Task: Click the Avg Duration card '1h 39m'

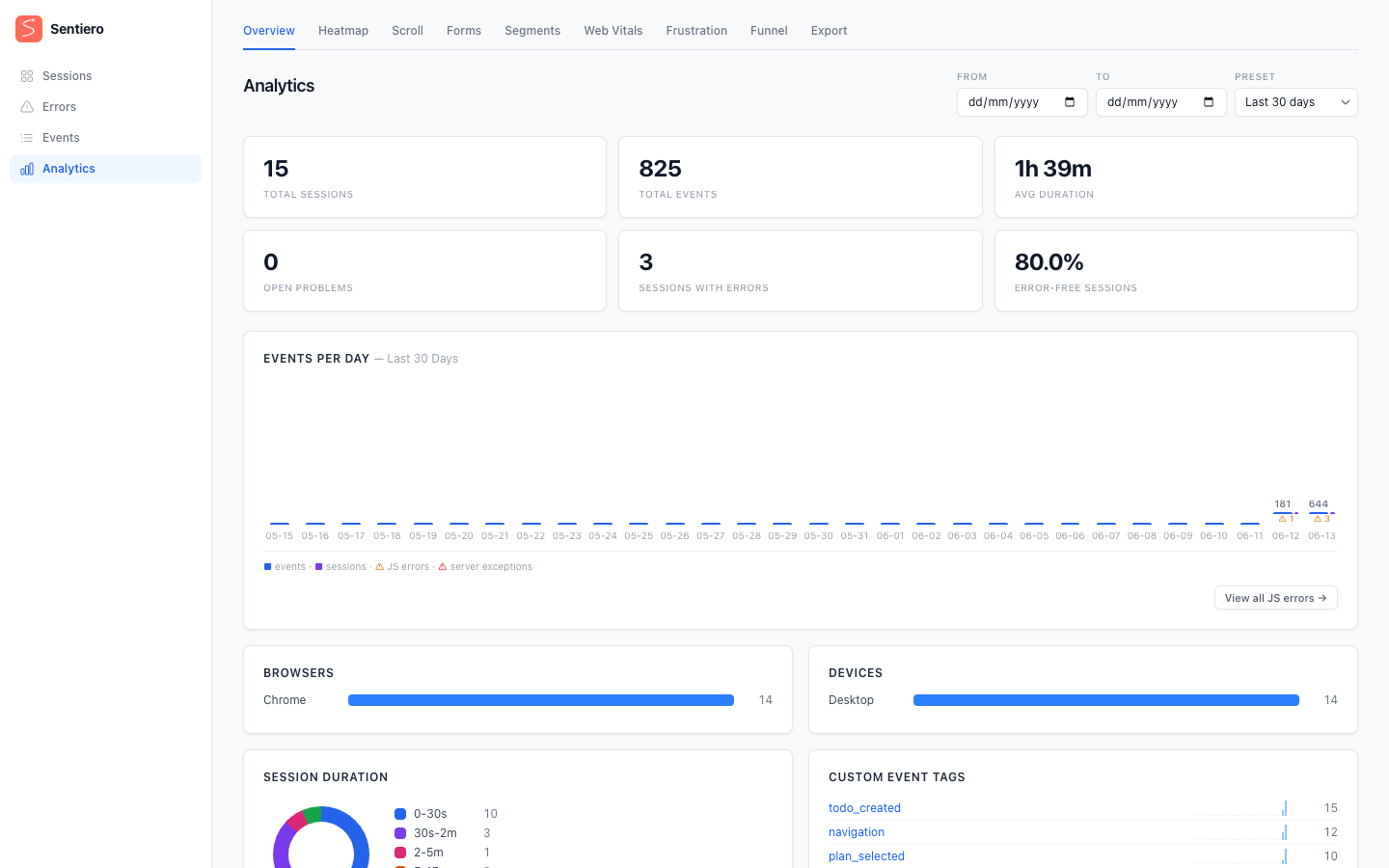Action: click(1176, 177)
